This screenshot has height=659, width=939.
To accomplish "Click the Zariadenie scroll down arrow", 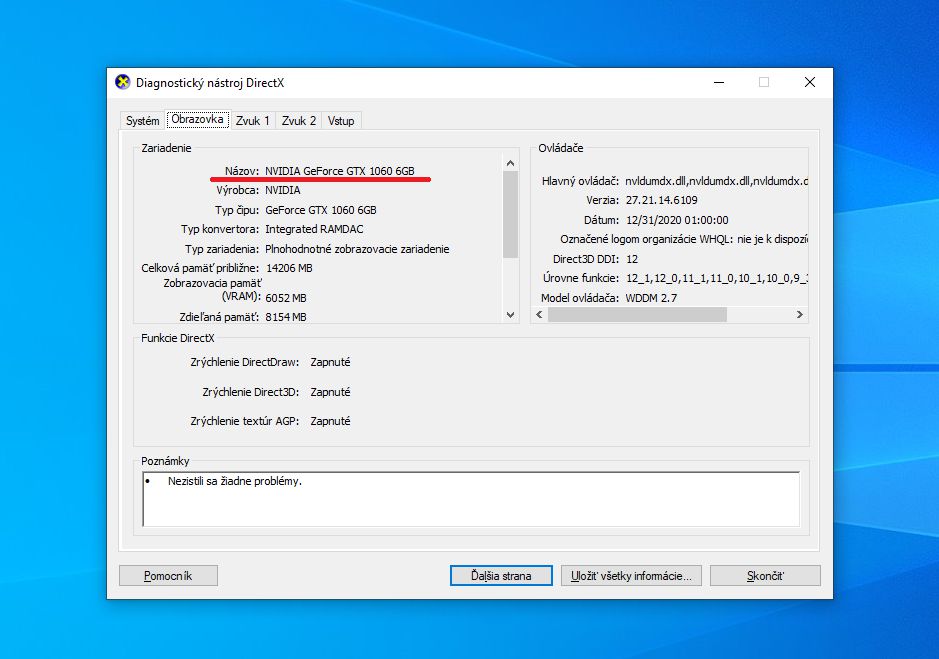I will coord(510,315).
